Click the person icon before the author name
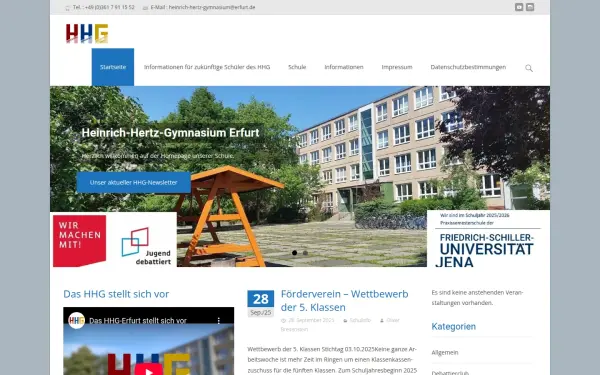The height and width of the screenshot is (375, 600). point(382,321)
